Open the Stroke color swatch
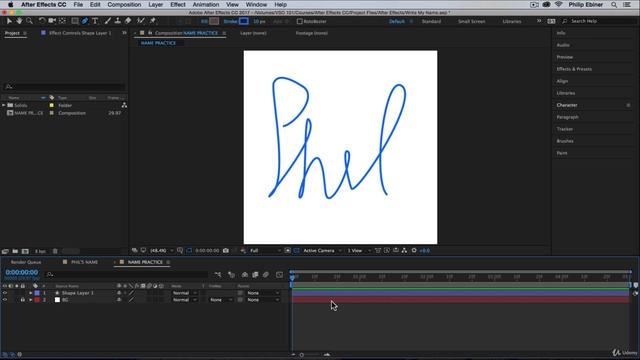Screen dimensions: 640x360 (244, 21)
